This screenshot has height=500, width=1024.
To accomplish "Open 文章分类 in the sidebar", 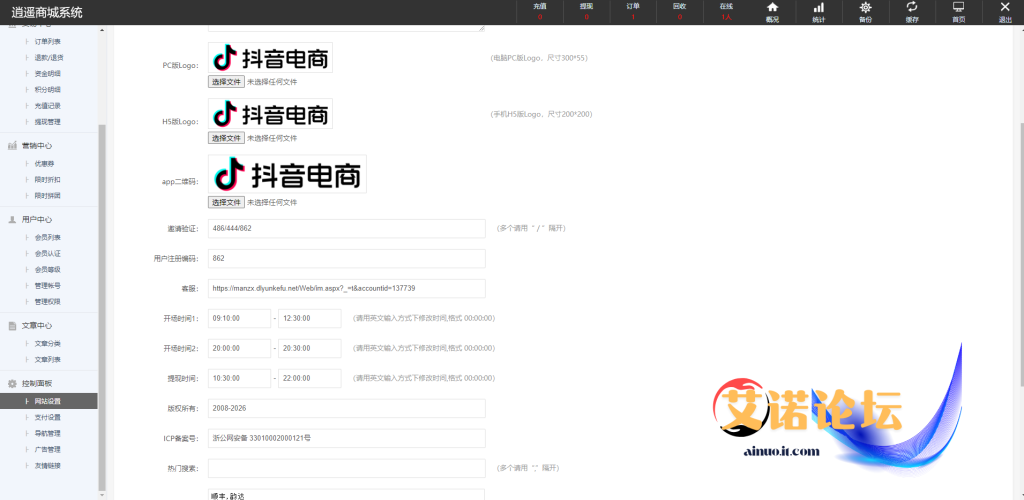I will pos(48,343).
